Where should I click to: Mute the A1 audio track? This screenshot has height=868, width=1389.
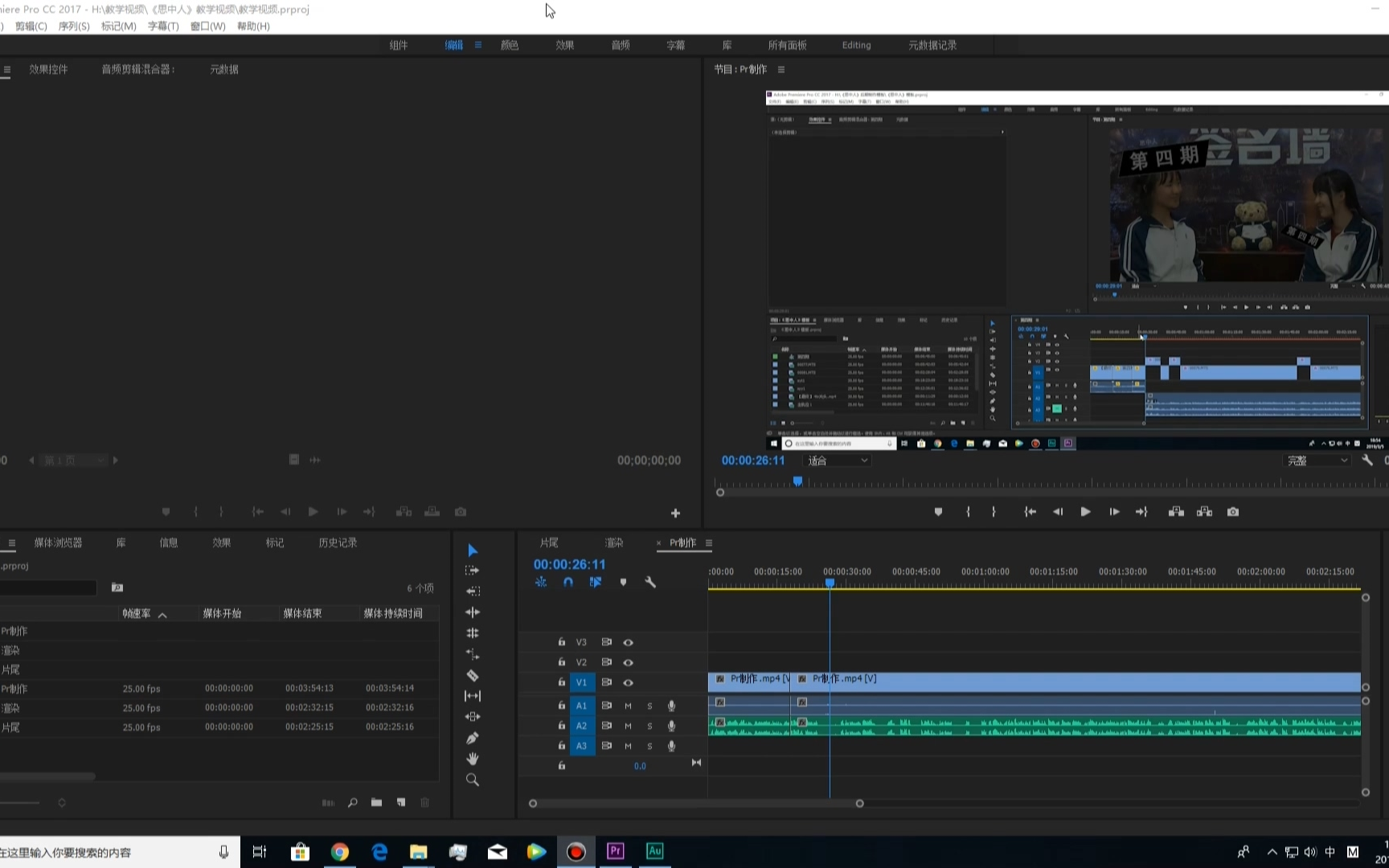tap(628, 706)
